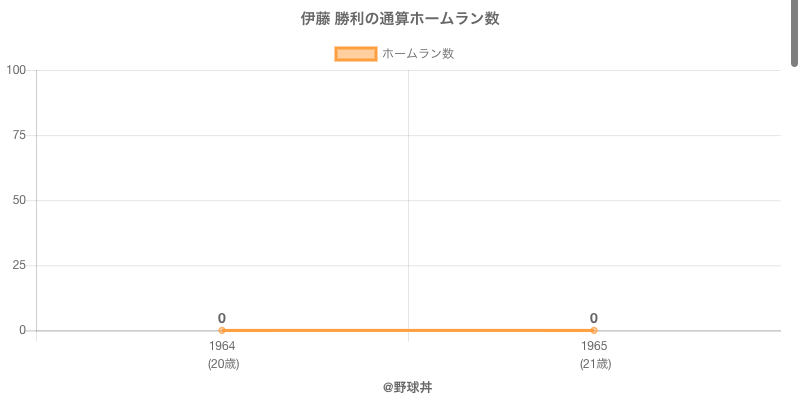Click the 100 y-axis tick label
The image size is (800, 400).
point(16,70)
